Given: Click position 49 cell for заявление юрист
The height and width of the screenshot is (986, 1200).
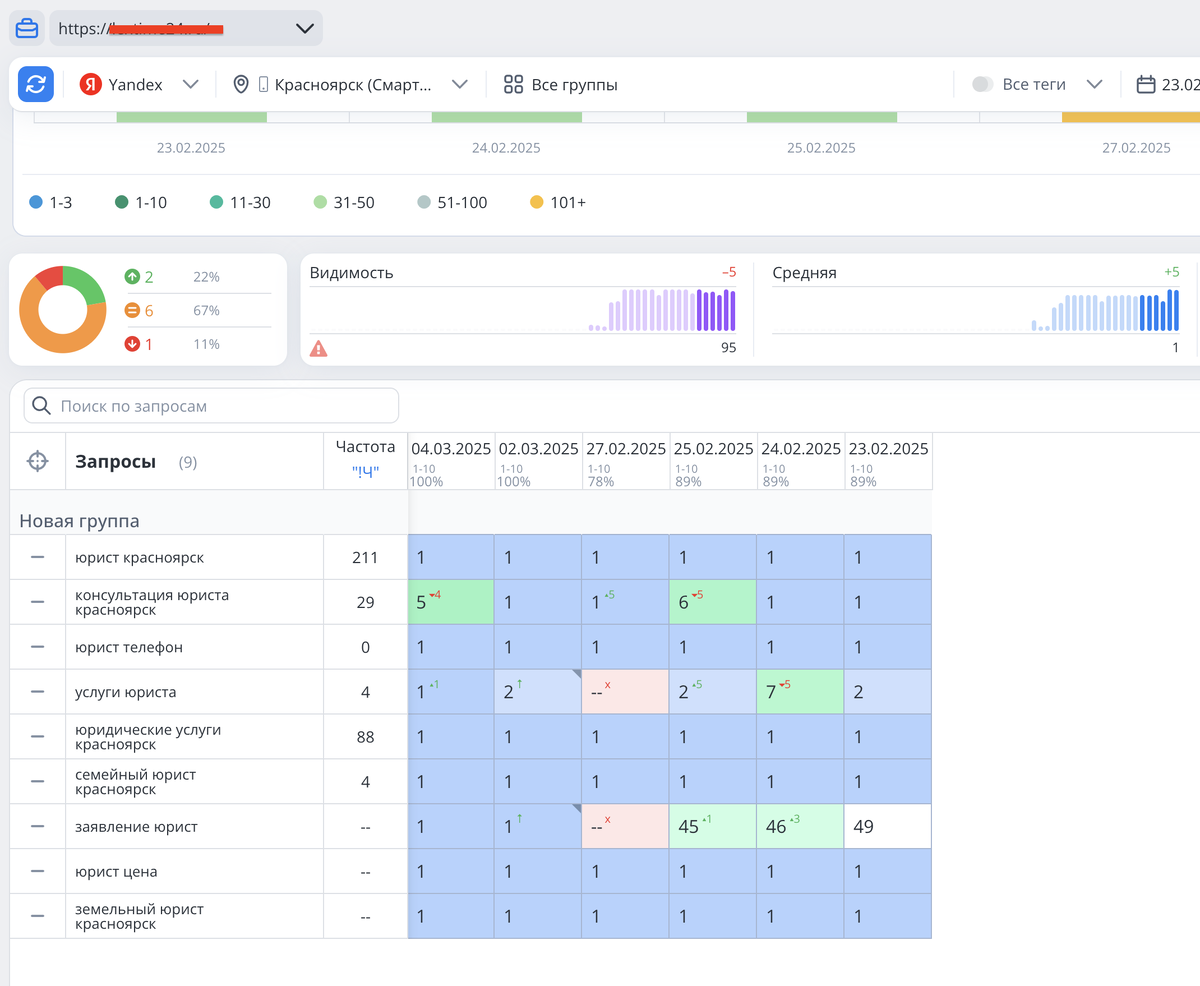Looking at the screenshot, I should (888, 827).
